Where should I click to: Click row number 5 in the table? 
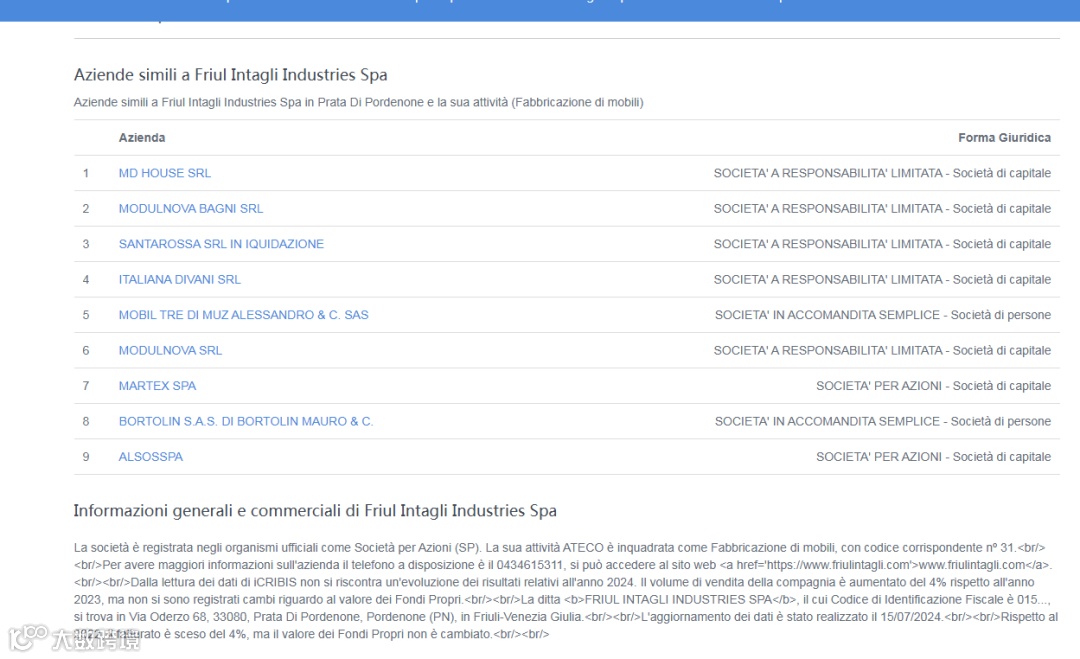(x=86, y=315)
